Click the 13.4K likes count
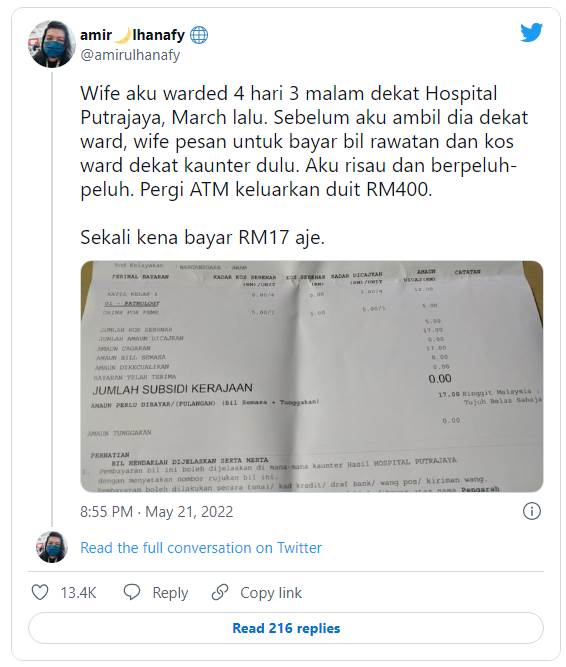Image resolution: width=566 pixels, height=667 pixels. (x=78, y=593)
